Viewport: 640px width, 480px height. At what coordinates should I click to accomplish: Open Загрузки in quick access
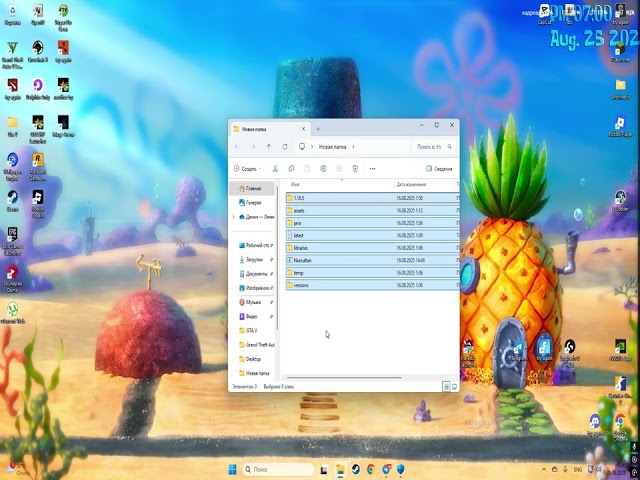click(256, 260)
